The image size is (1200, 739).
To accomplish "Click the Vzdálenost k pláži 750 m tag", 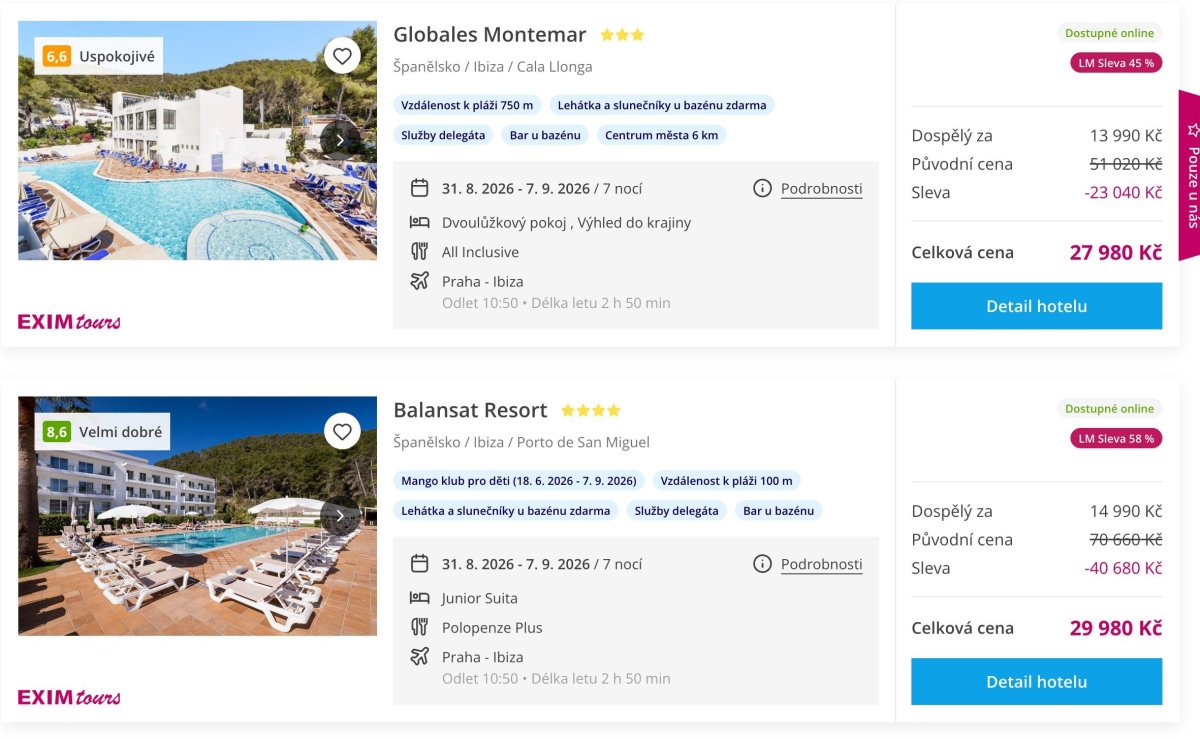I will click(467, 105).
